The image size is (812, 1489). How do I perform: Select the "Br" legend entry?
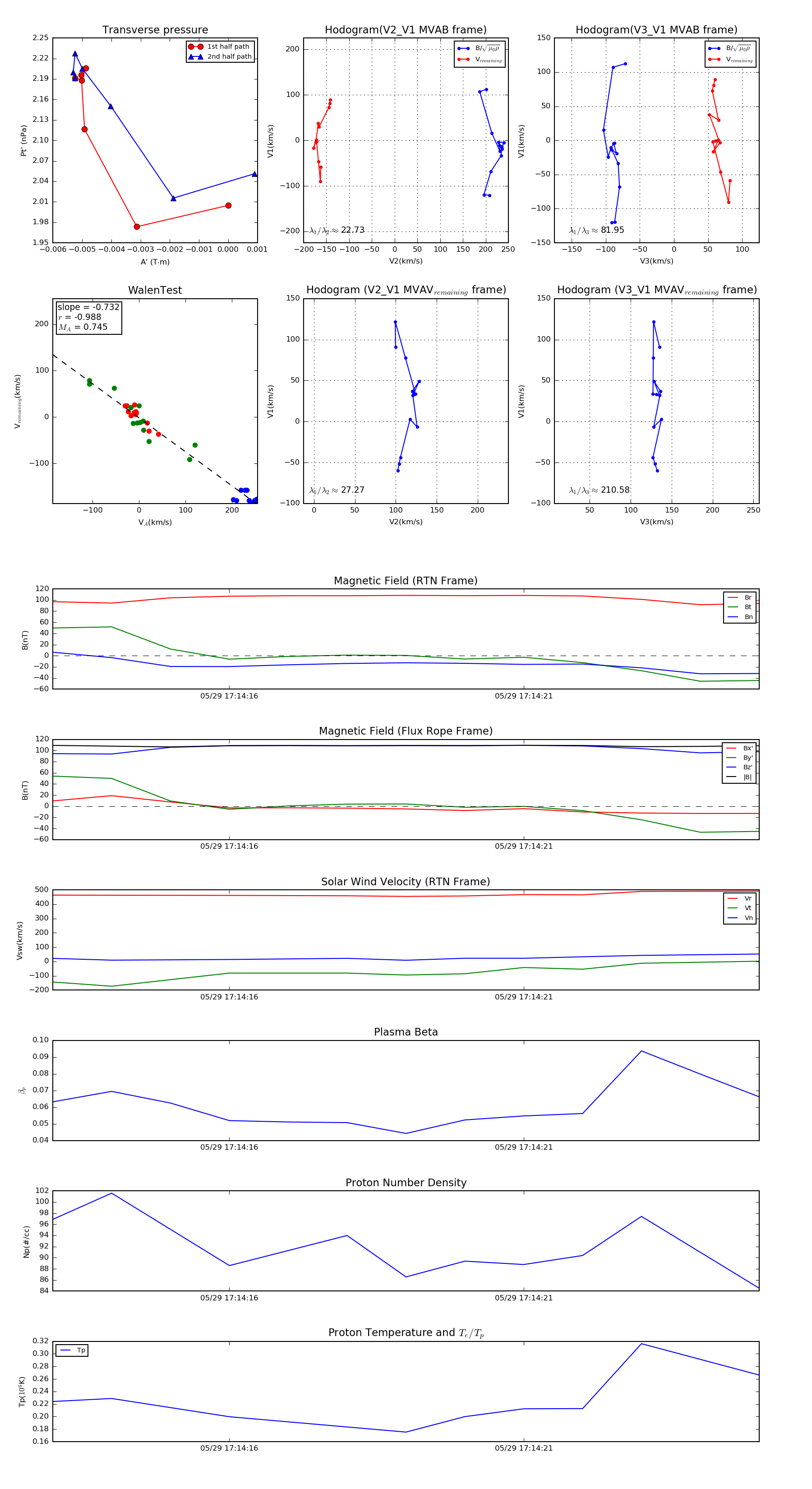740,598
